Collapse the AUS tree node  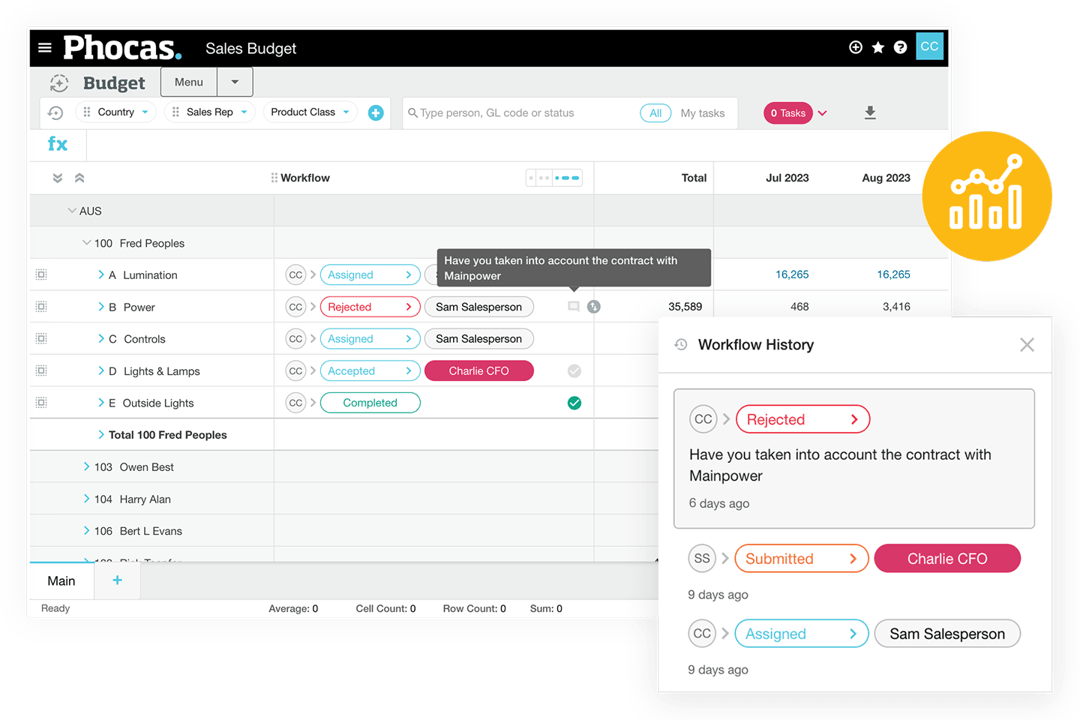[x=73, y=211]
